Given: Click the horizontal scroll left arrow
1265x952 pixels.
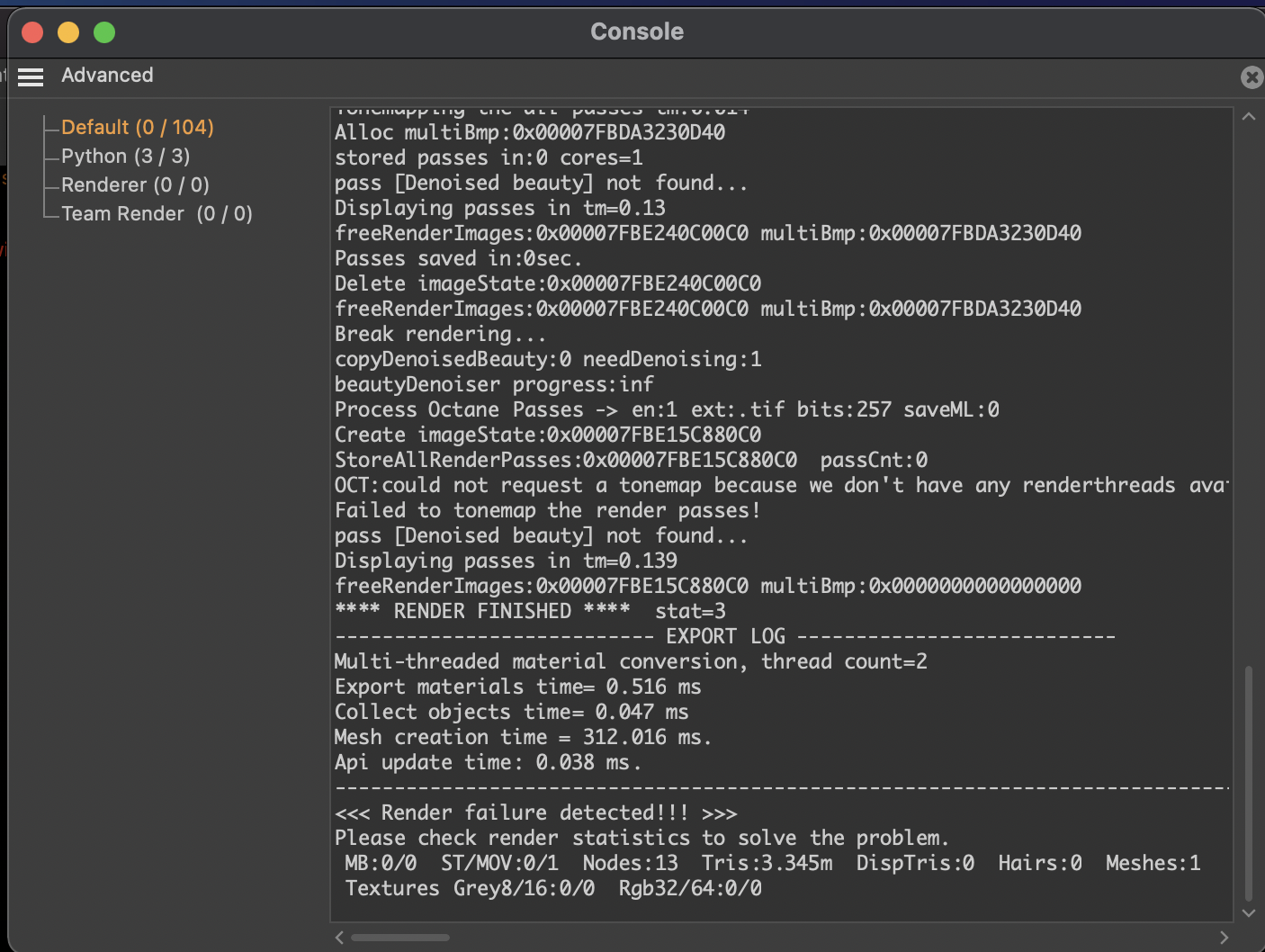Looking at the screenshot, I should 339,938.
